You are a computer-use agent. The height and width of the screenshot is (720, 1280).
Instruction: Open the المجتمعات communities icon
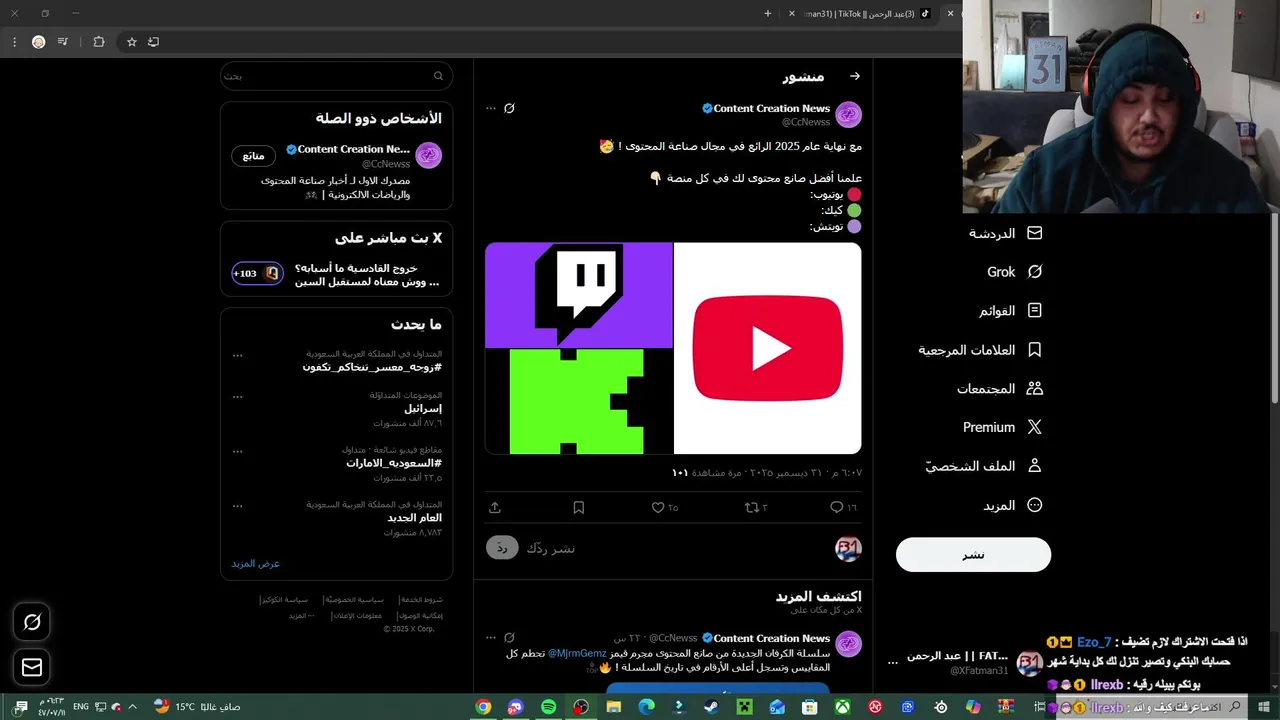[x=1035, y=388]
